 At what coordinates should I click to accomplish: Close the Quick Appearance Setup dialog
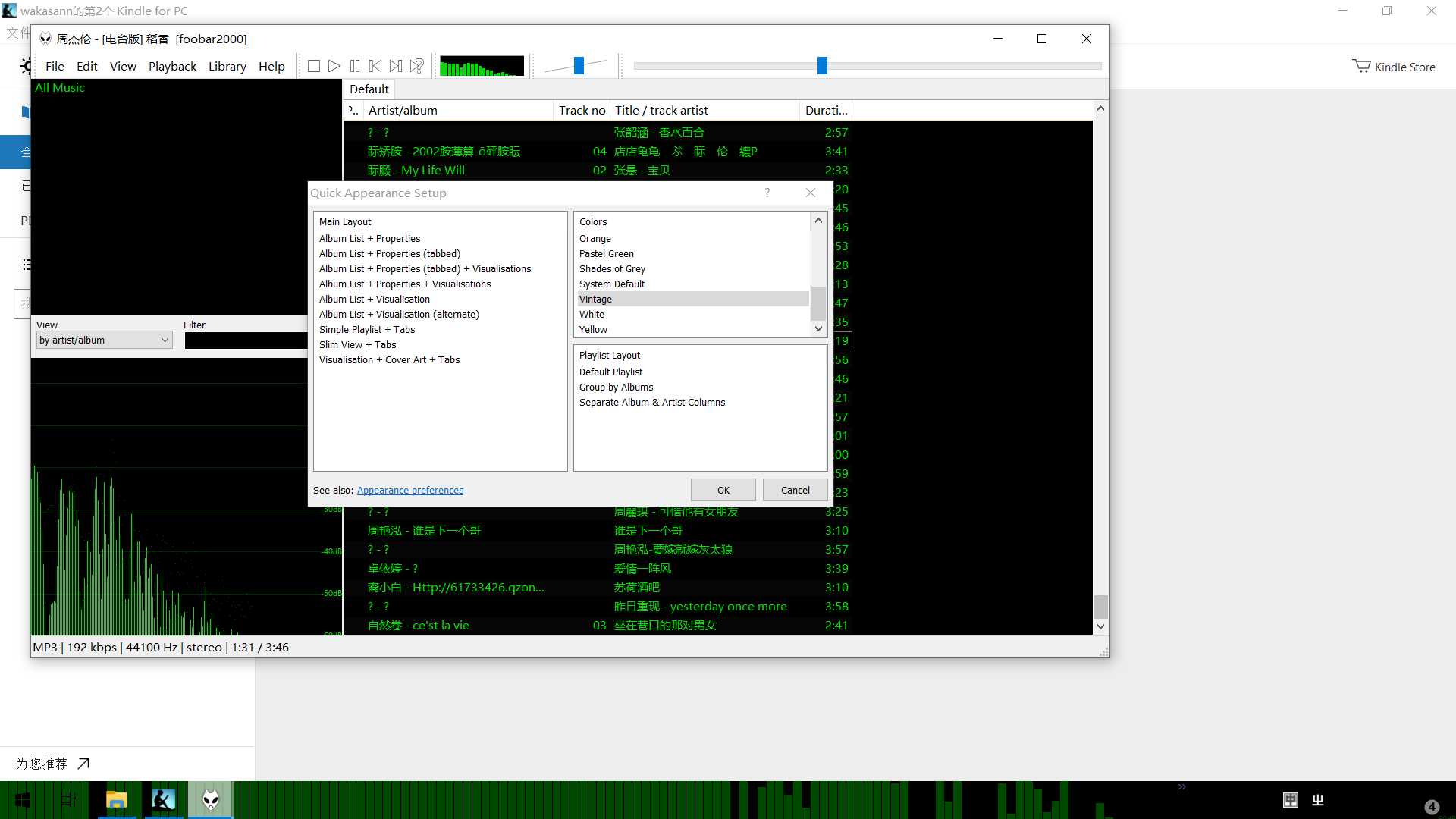coord(810,193)
